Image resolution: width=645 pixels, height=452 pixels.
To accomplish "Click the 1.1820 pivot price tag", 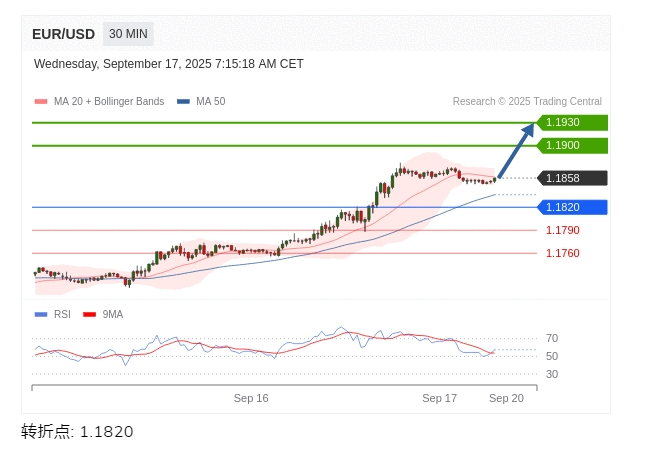I will (572, 207).
